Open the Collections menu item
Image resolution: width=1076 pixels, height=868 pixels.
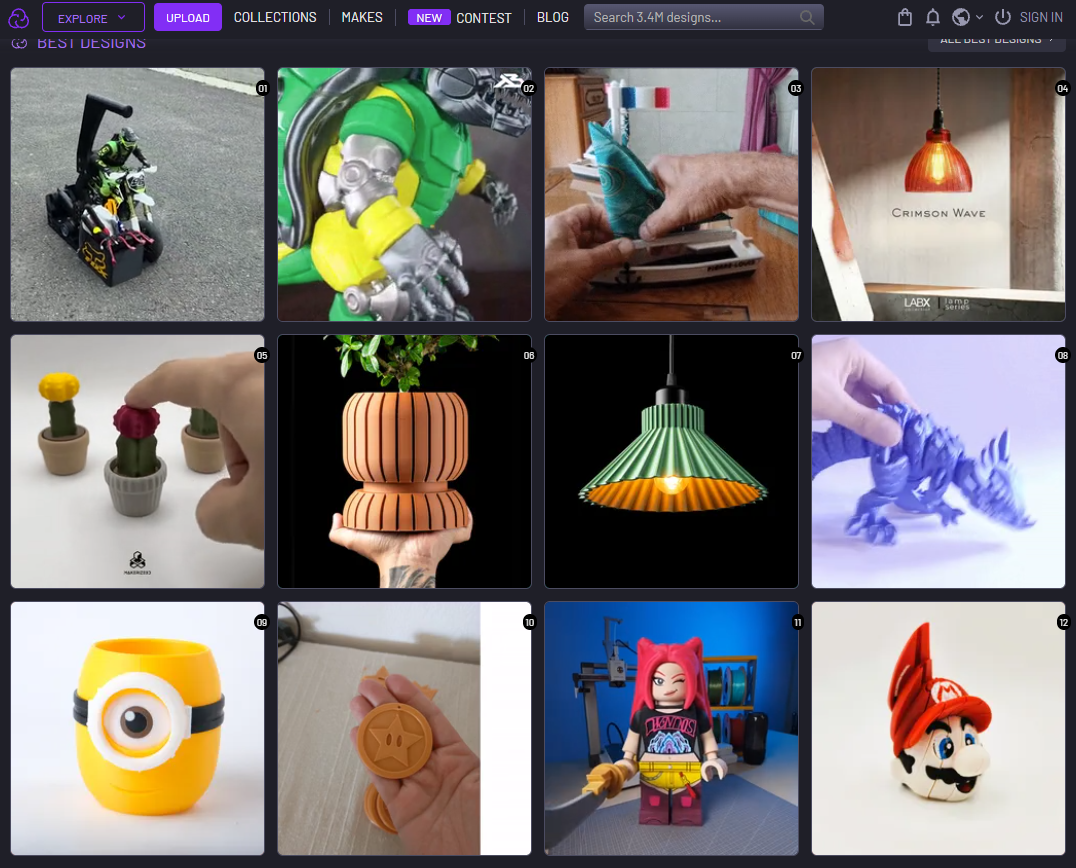(x=275, y=17)
